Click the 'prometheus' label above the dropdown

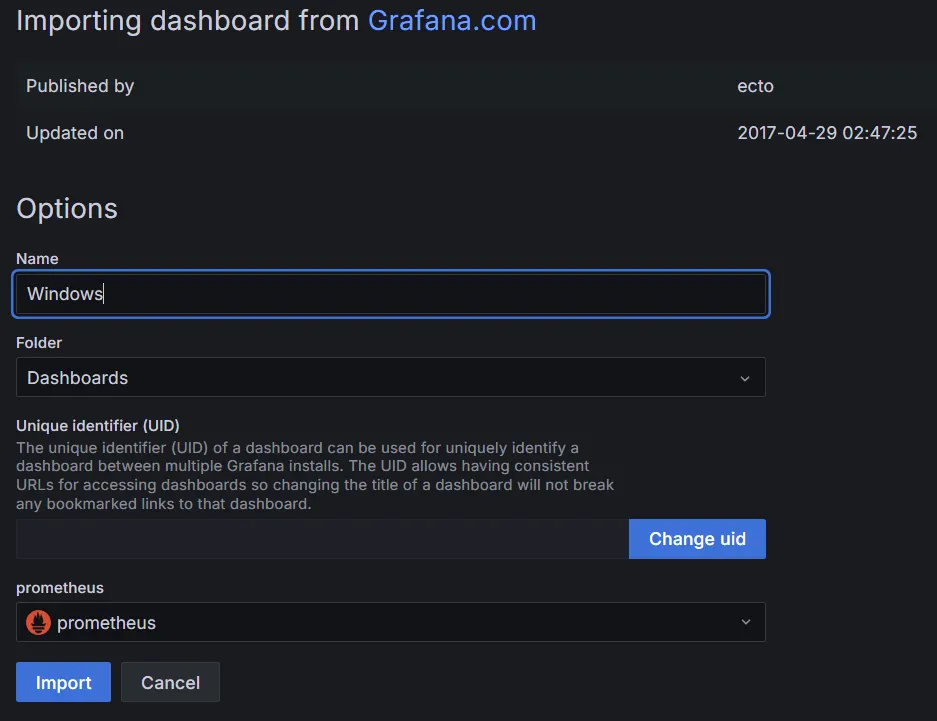click(x=60, y=588)
